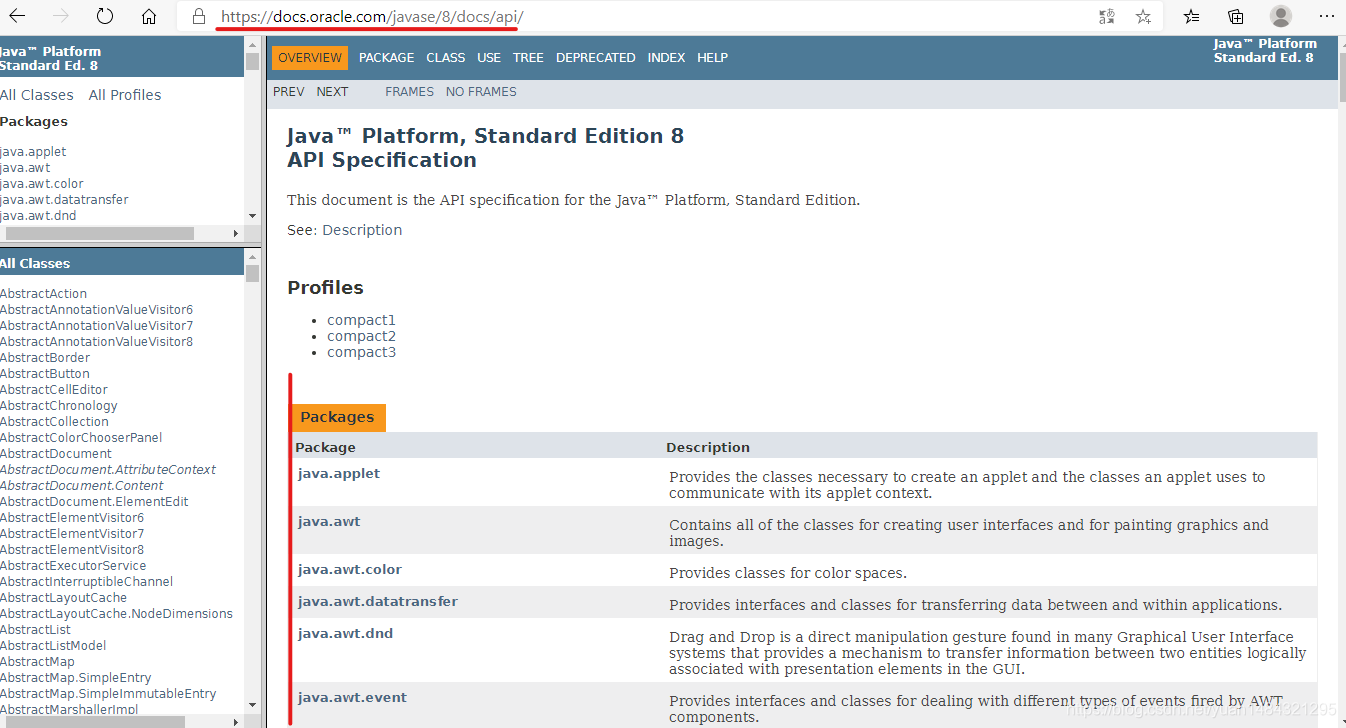1346x728 pixels.
Task: Open the favorites list icon
Action: pos(1192,17)
